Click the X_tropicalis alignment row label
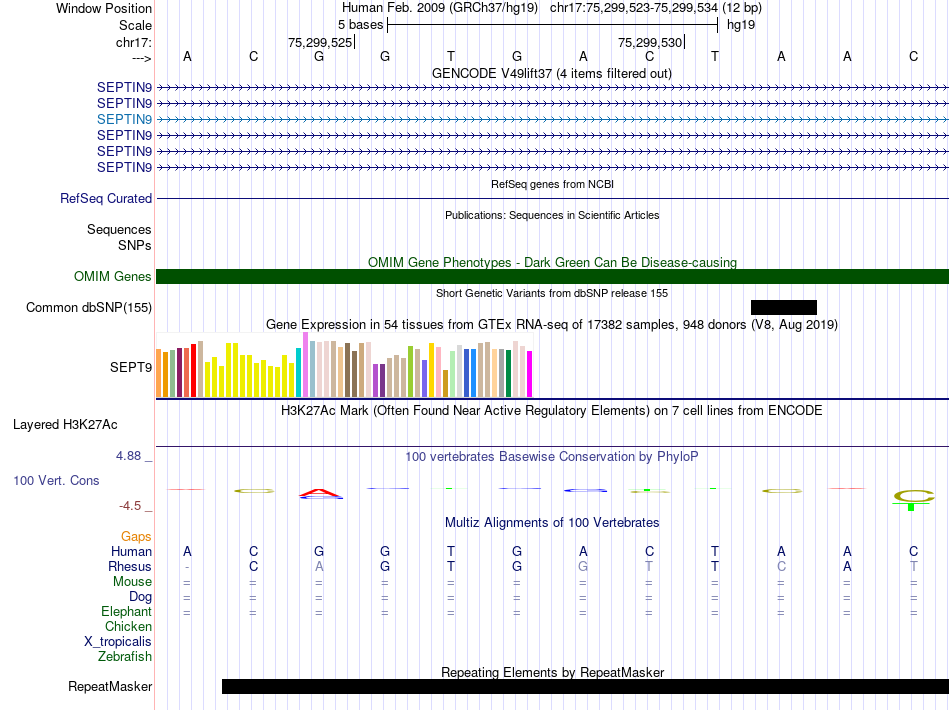Screen dimensions: 950x710 (x=118, y=642)
